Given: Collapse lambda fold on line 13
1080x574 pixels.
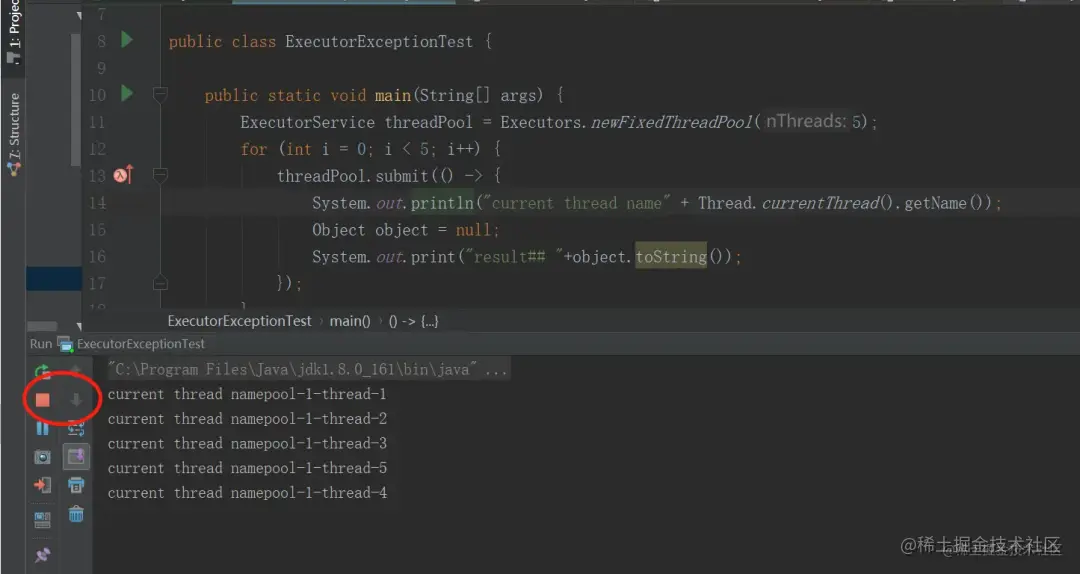Looking at the screenshot, I should pos(160,175).
